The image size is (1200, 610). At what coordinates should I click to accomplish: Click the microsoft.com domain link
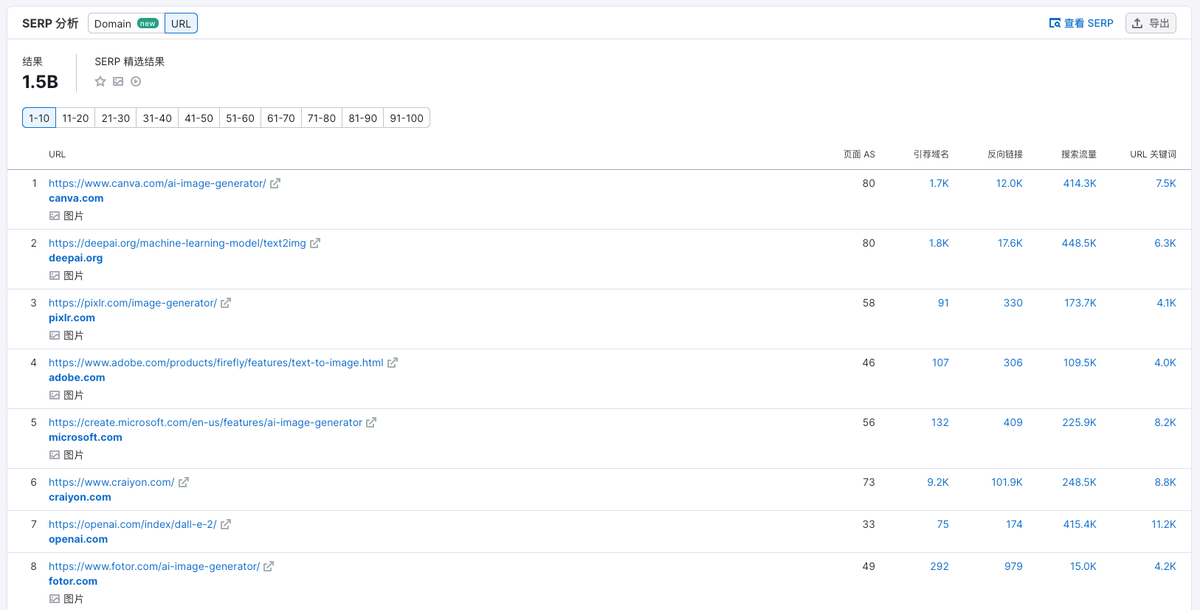85,437
